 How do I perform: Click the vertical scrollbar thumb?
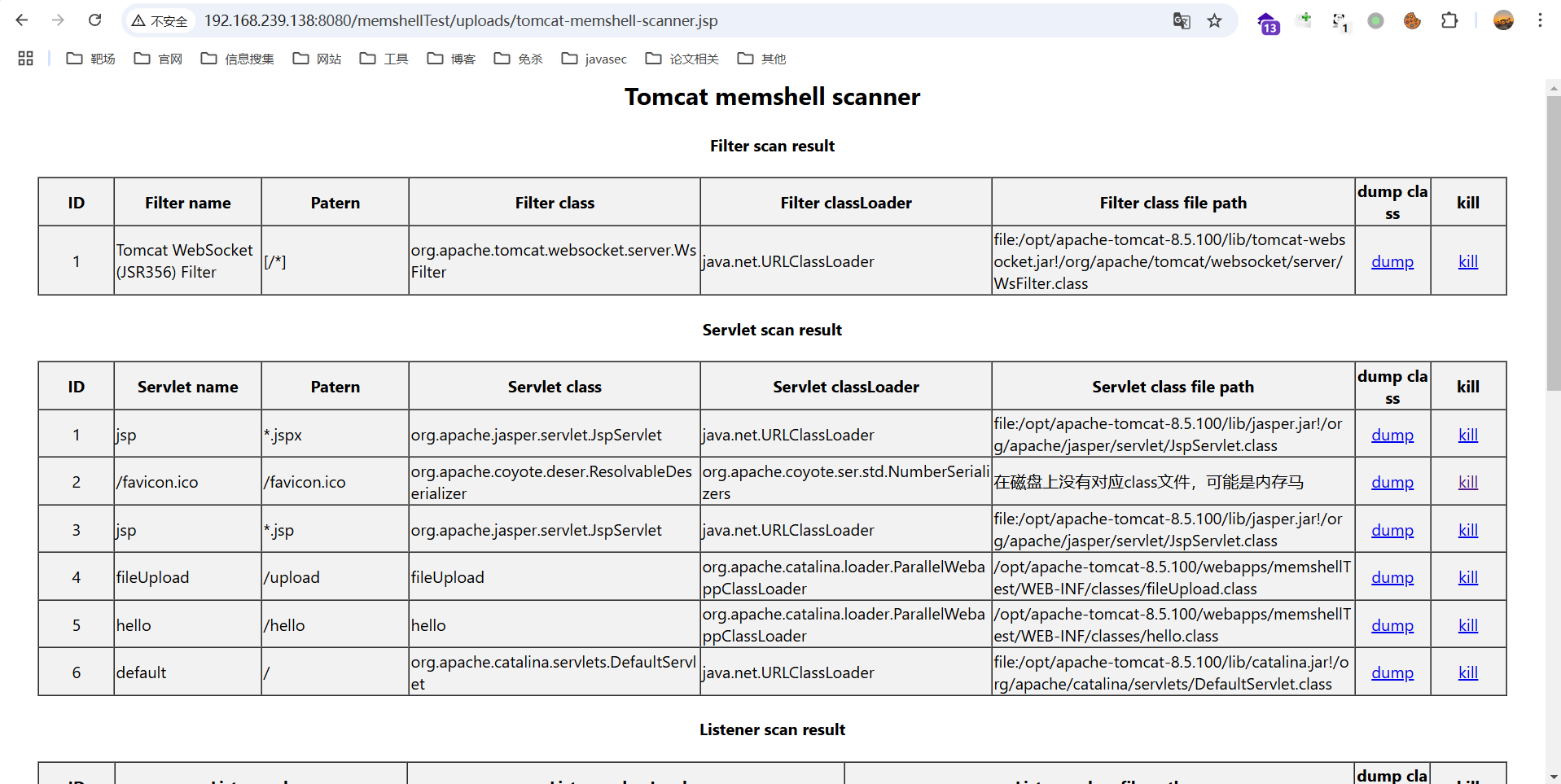(x=1554, y=244)
